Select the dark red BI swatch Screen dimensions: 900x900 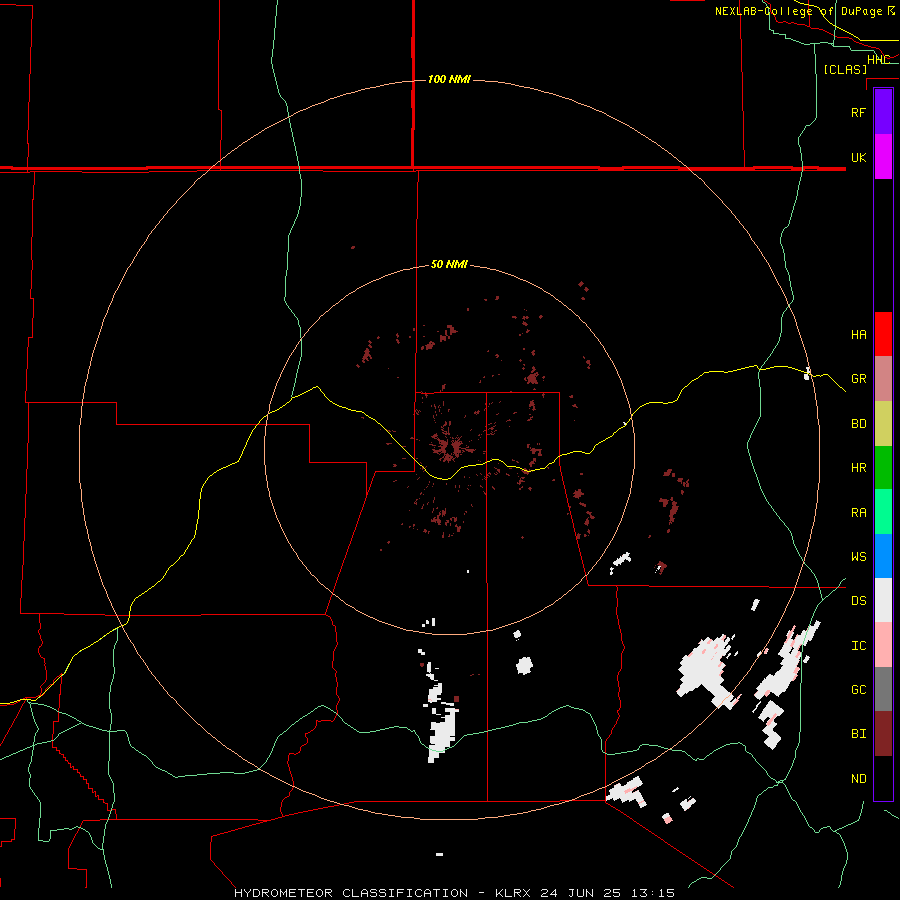[x=883, y=734]
